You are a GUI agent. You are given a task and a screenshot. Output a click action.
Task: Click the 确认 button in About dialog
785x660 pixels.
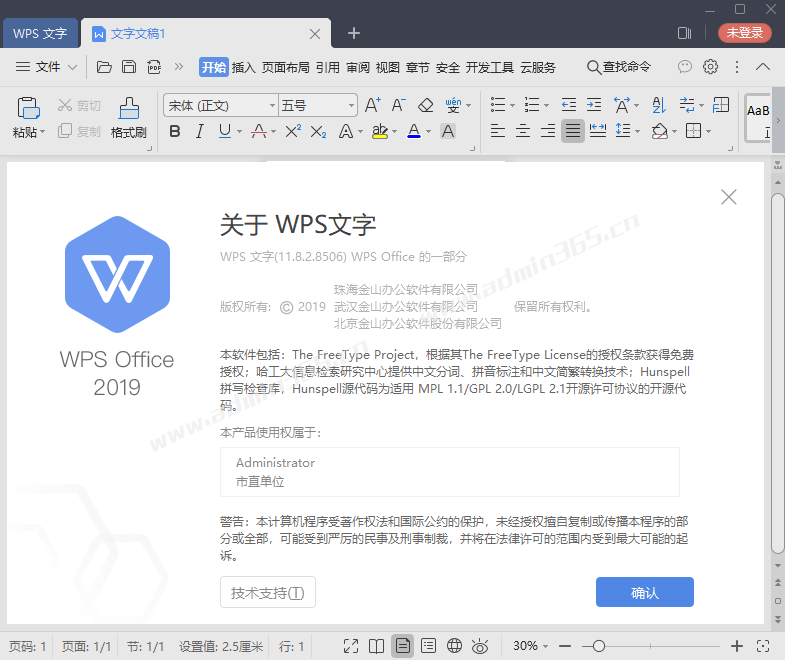[645, 592]
